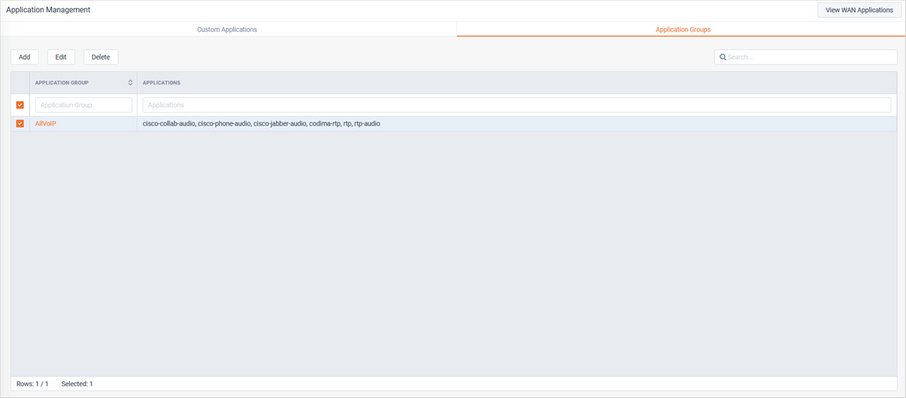906x398 pixels.
Task: Click the Selected: 1 status text
Action: coord(77,384)
